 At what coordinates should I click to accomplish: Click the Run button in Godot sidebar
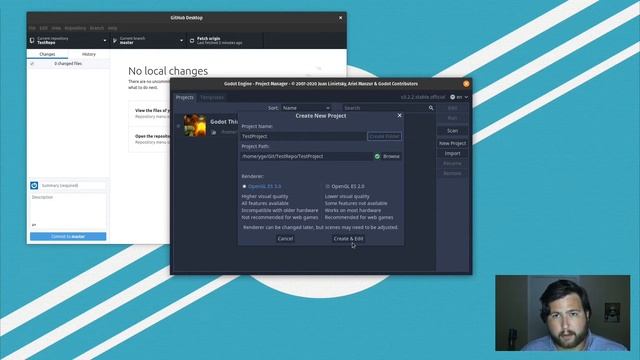coord(452,118)
